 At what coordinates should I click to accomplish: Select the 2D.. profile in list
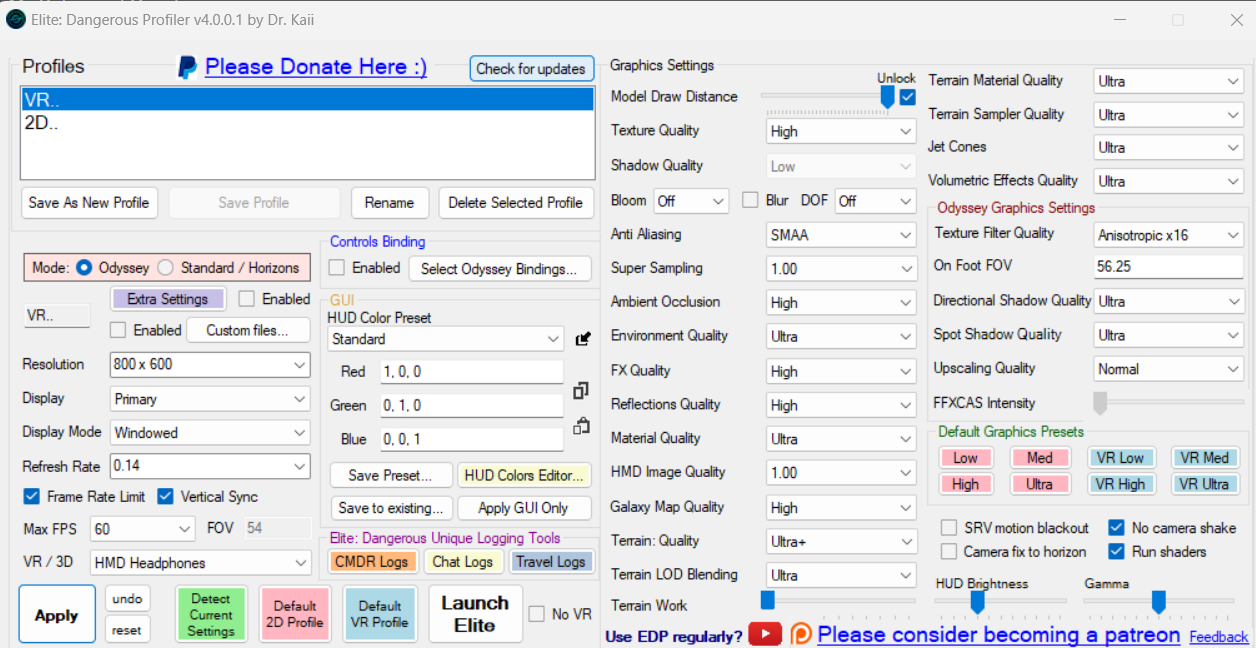[307, 123]
